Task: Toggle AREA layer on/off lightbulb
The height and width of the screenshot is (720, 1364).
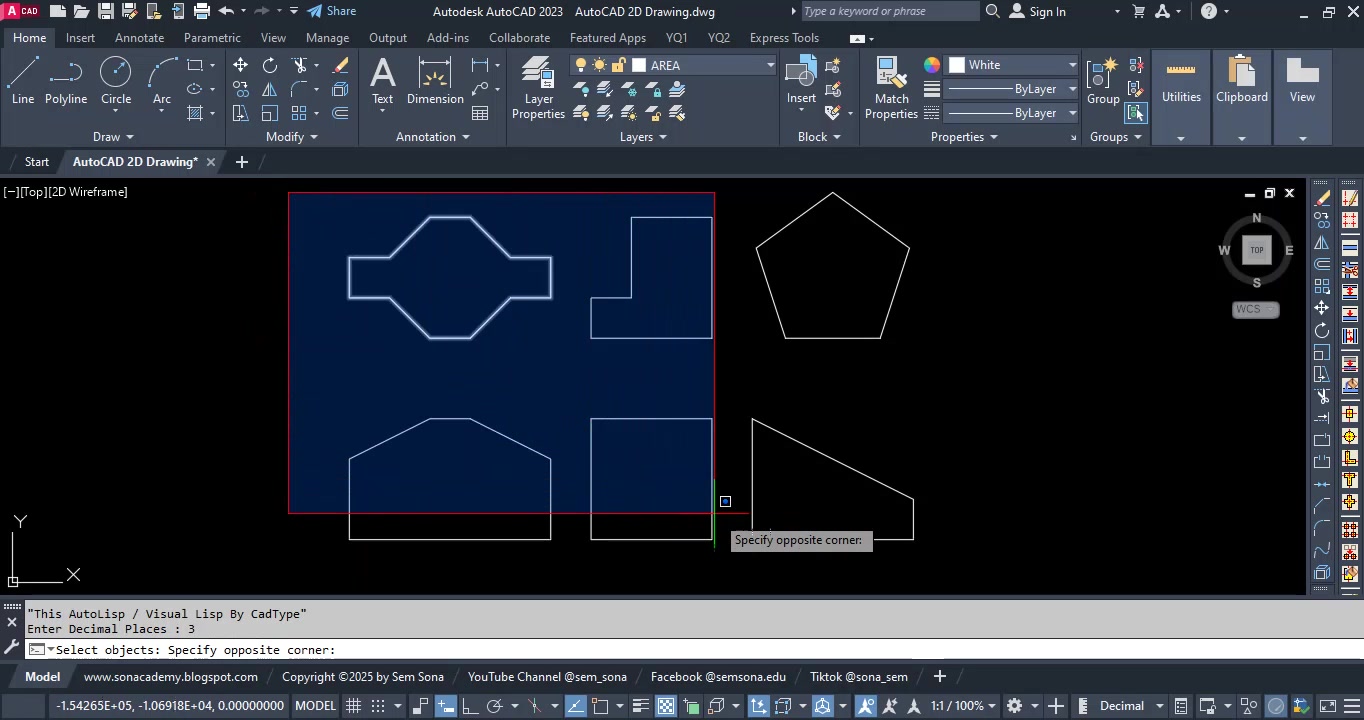Action: tap(581, 65)
